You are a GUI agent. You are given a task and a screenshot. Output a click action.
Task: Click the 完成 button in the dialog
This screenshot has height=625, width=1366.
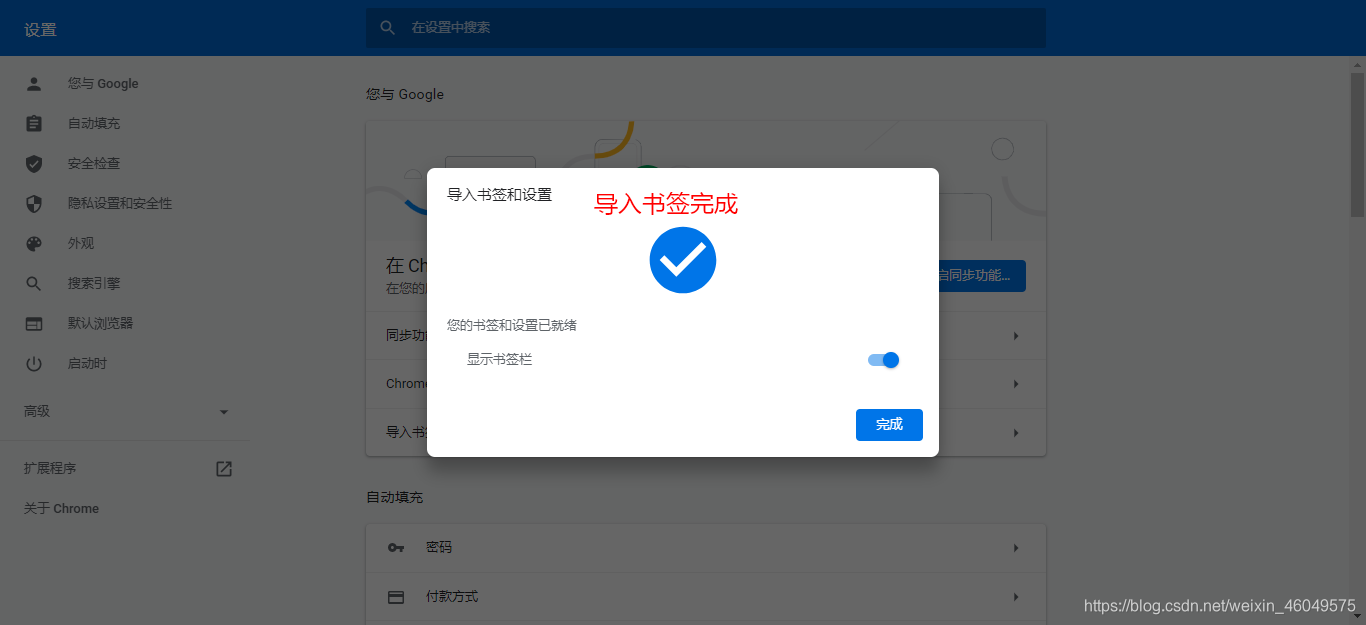pyautogui.click(x=889, y=425)
